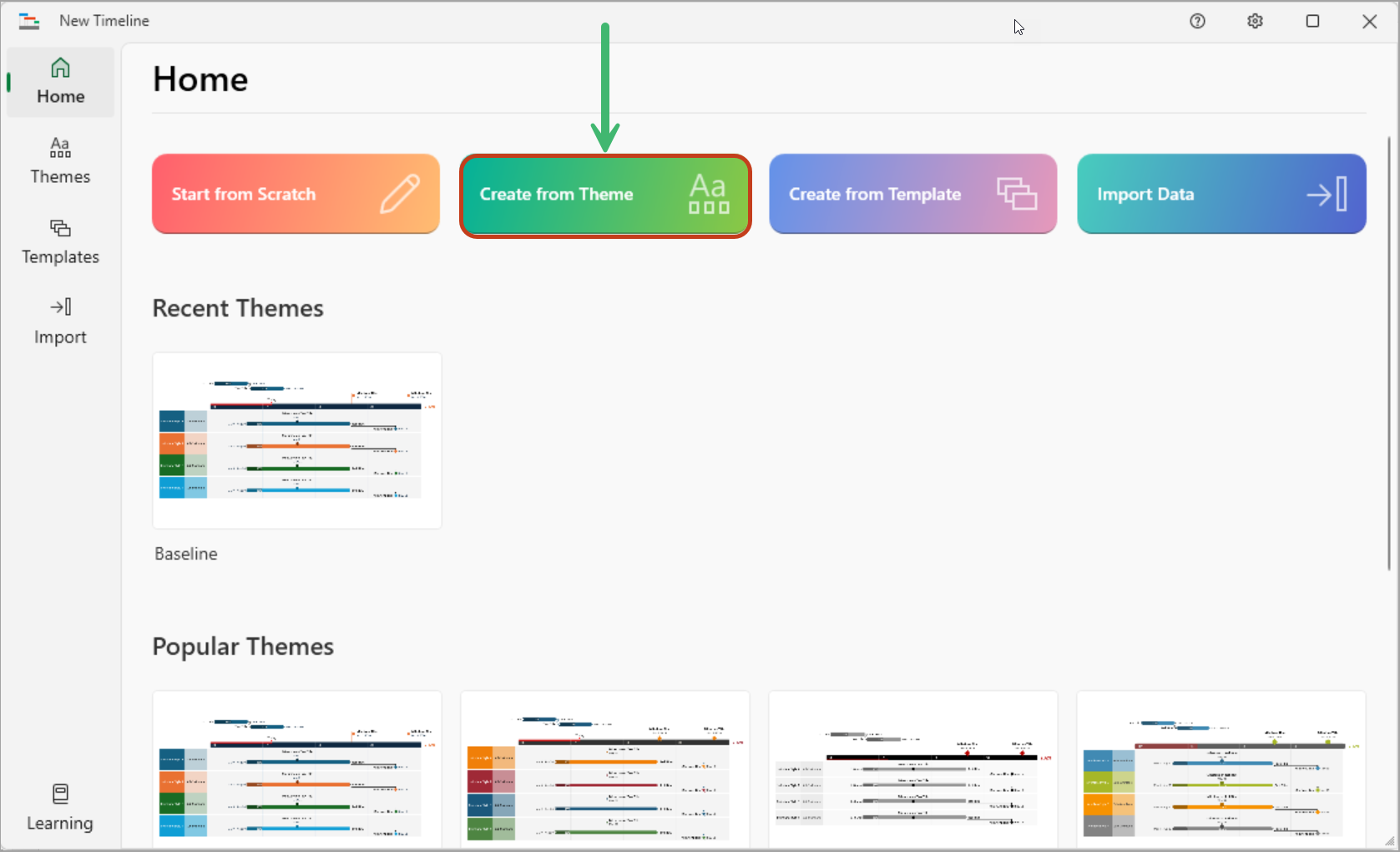Click the app logo in title bar
Screen dimensions: 1400x852
pos(28,20)
